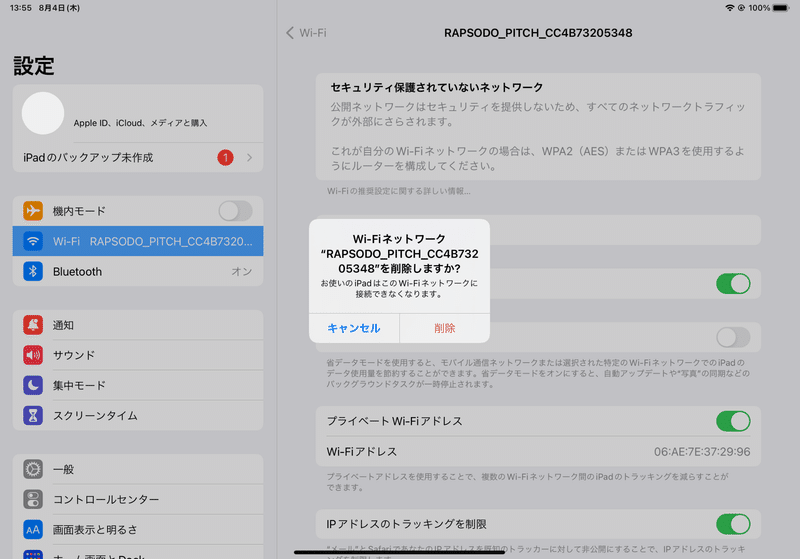The height and width of the screenshot is (559, 800).
Task: Toggle IPアドレスのトラッキングを制限 switch
Action: pos(733,524)
